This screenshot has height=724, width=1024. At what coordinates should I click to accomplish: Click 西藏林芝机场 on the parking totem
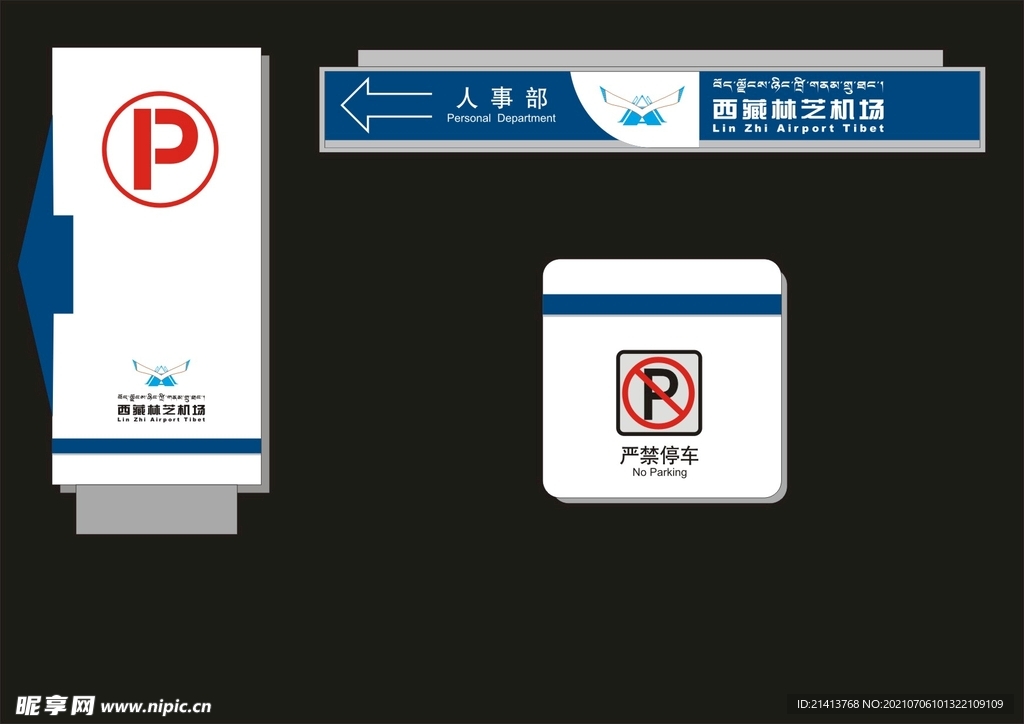coord(161,410)
